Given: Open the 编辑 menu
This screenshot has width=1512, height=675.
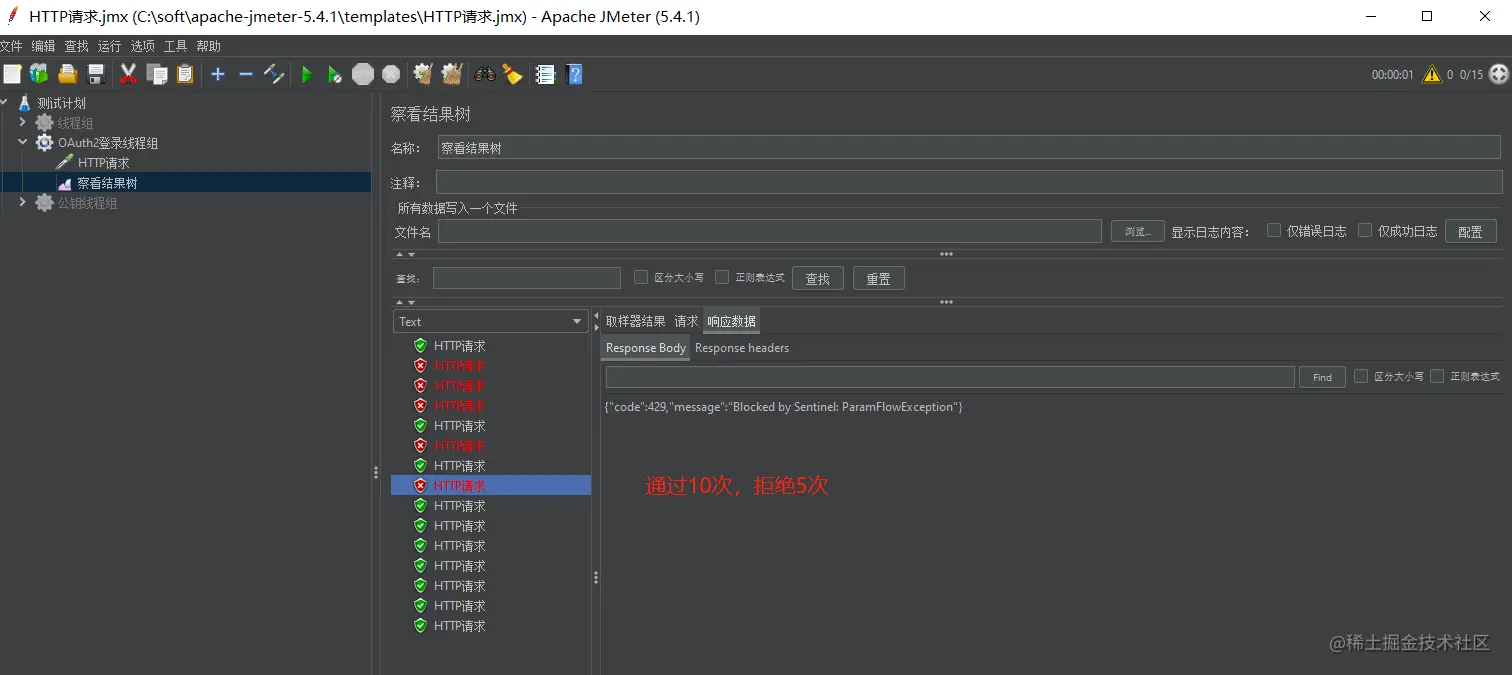Looking at the screenshot, I should [x=43, y=46].
